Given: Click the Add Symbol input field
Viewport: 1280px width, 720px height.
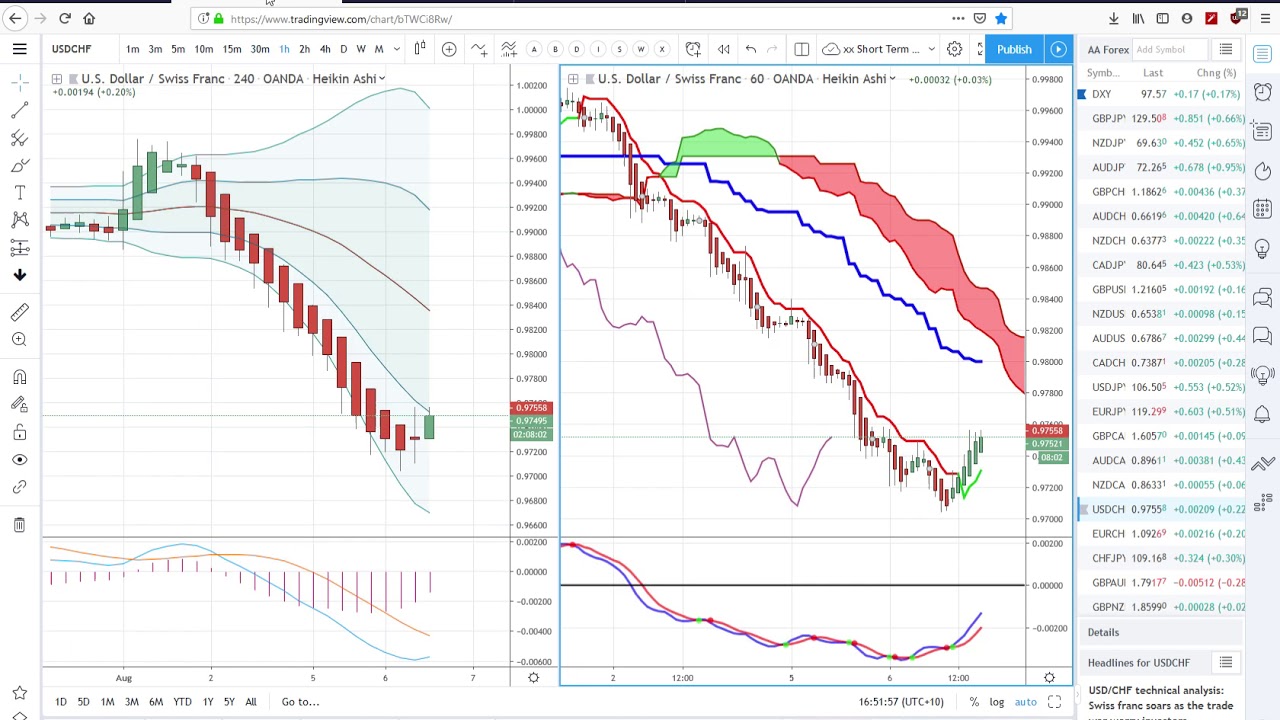Looking at the screenshot, I should point(1171,49).
